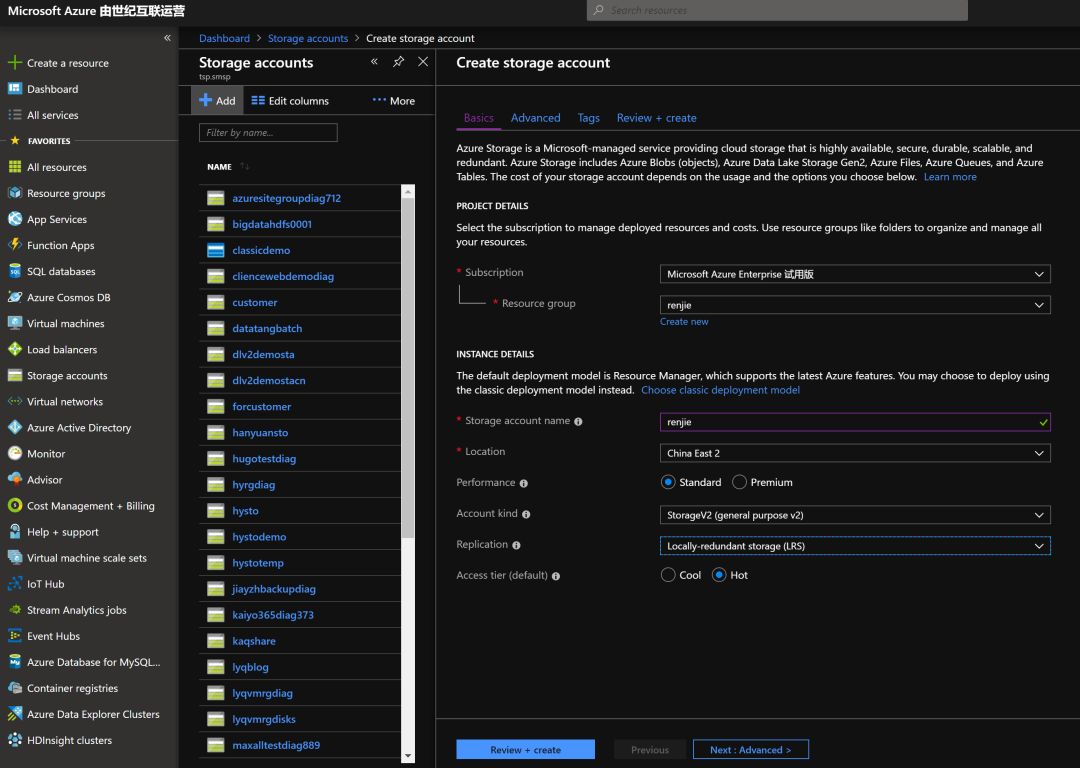1080x768 pixels.
Task: Click the Function Apps lightning icon
Action: pos(15,245)
